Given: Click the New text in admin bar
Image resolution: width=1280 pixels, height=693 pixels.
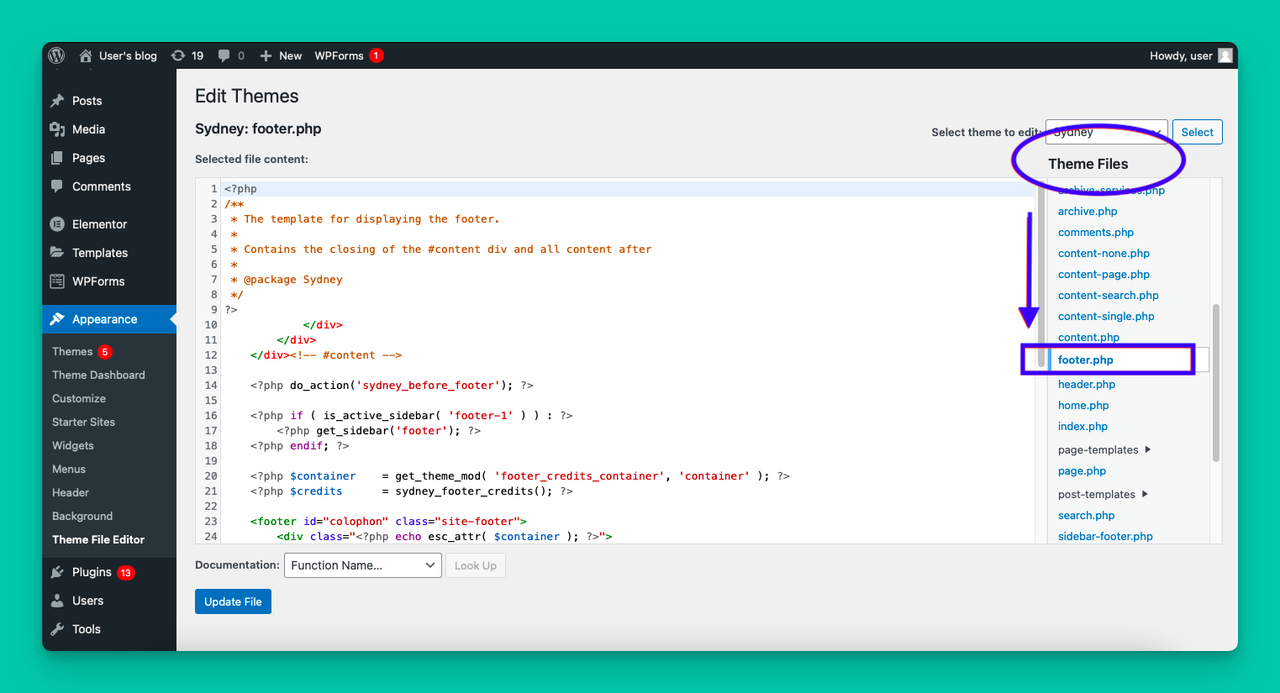Looking at the screenshot, I should (290, 56).
